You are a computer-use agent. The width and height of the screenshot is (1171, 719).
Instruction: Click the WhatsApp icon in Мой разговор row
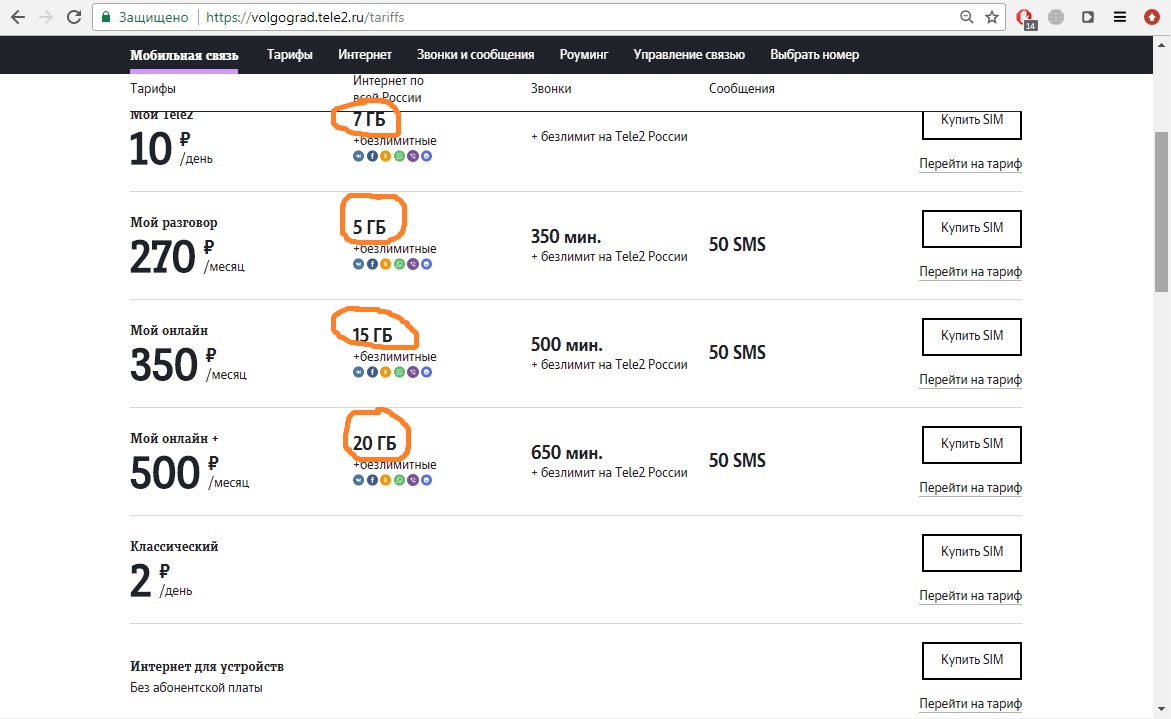(399, 264)
